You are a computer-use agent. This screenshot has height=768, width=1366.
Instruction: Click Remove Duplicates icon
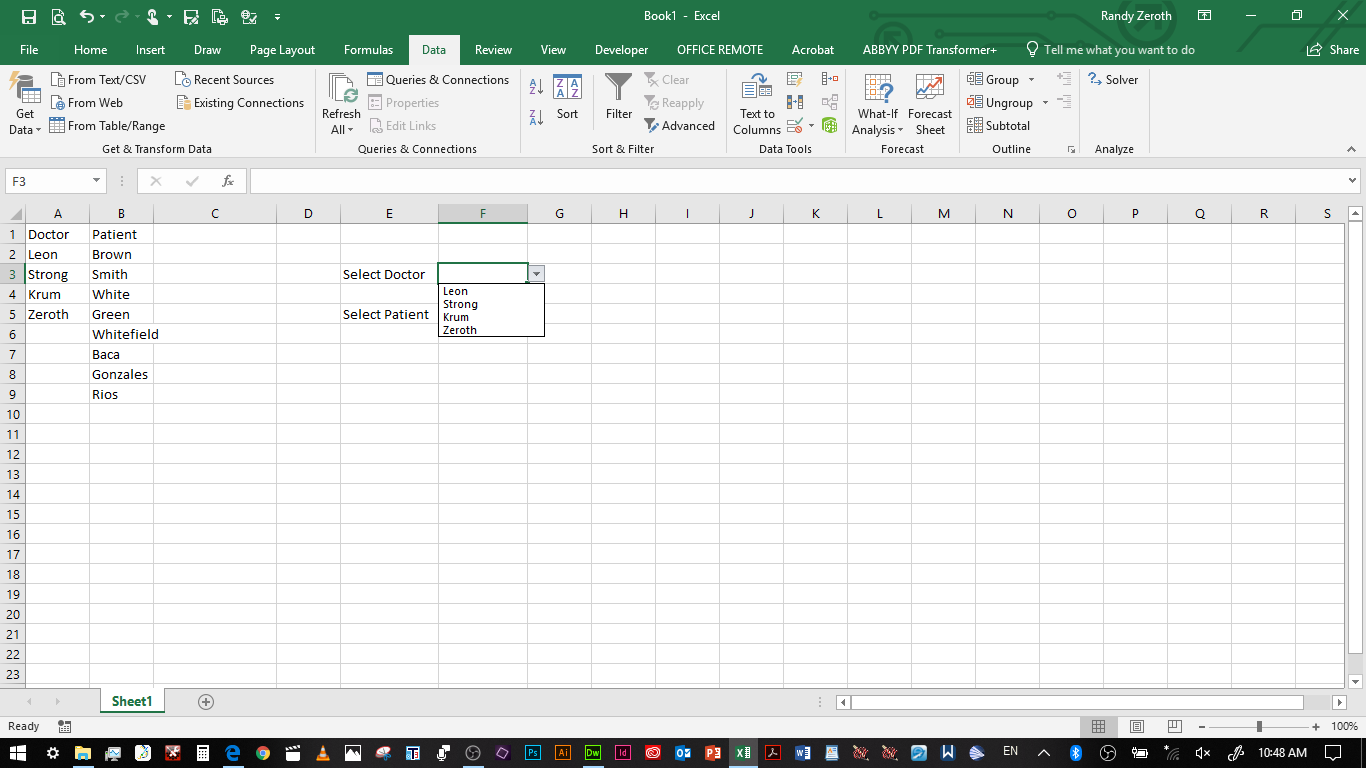[795, 102]
